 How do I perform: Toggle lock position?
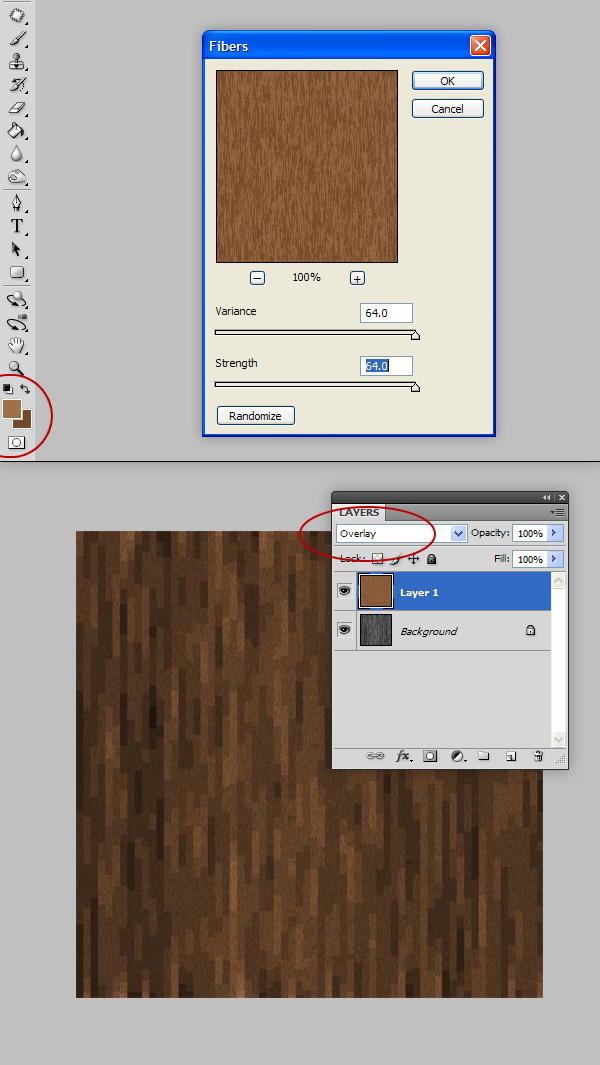[413, 559]
